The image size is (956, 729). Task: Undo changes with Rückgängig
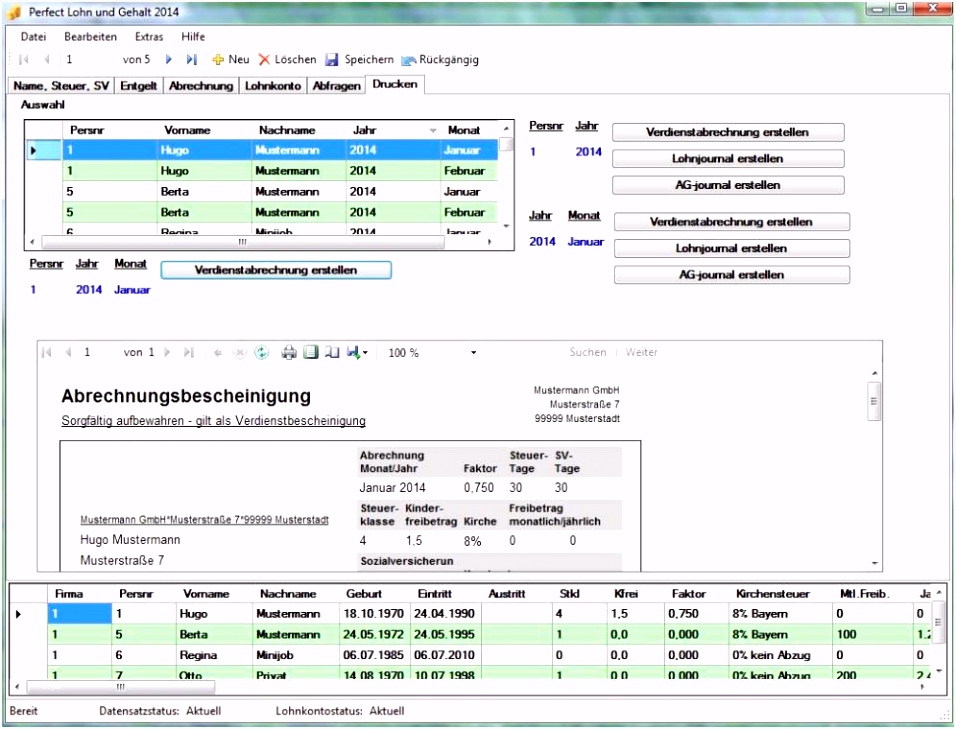440,60
